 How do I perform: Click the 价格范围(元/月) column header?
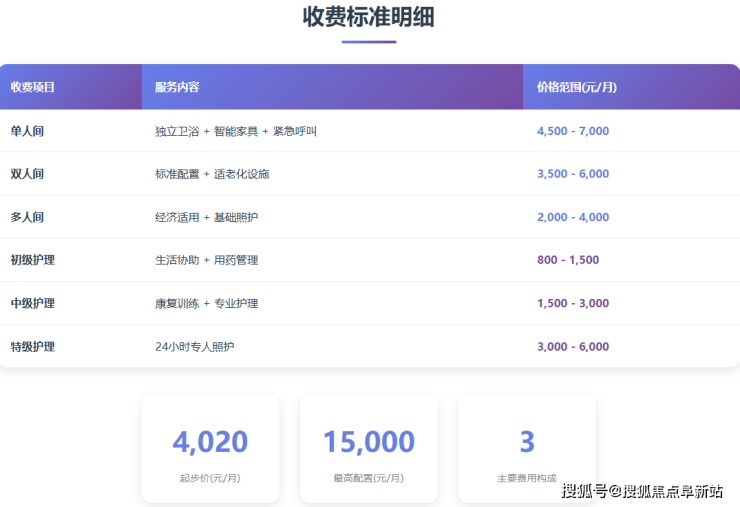tap(576, 87)
